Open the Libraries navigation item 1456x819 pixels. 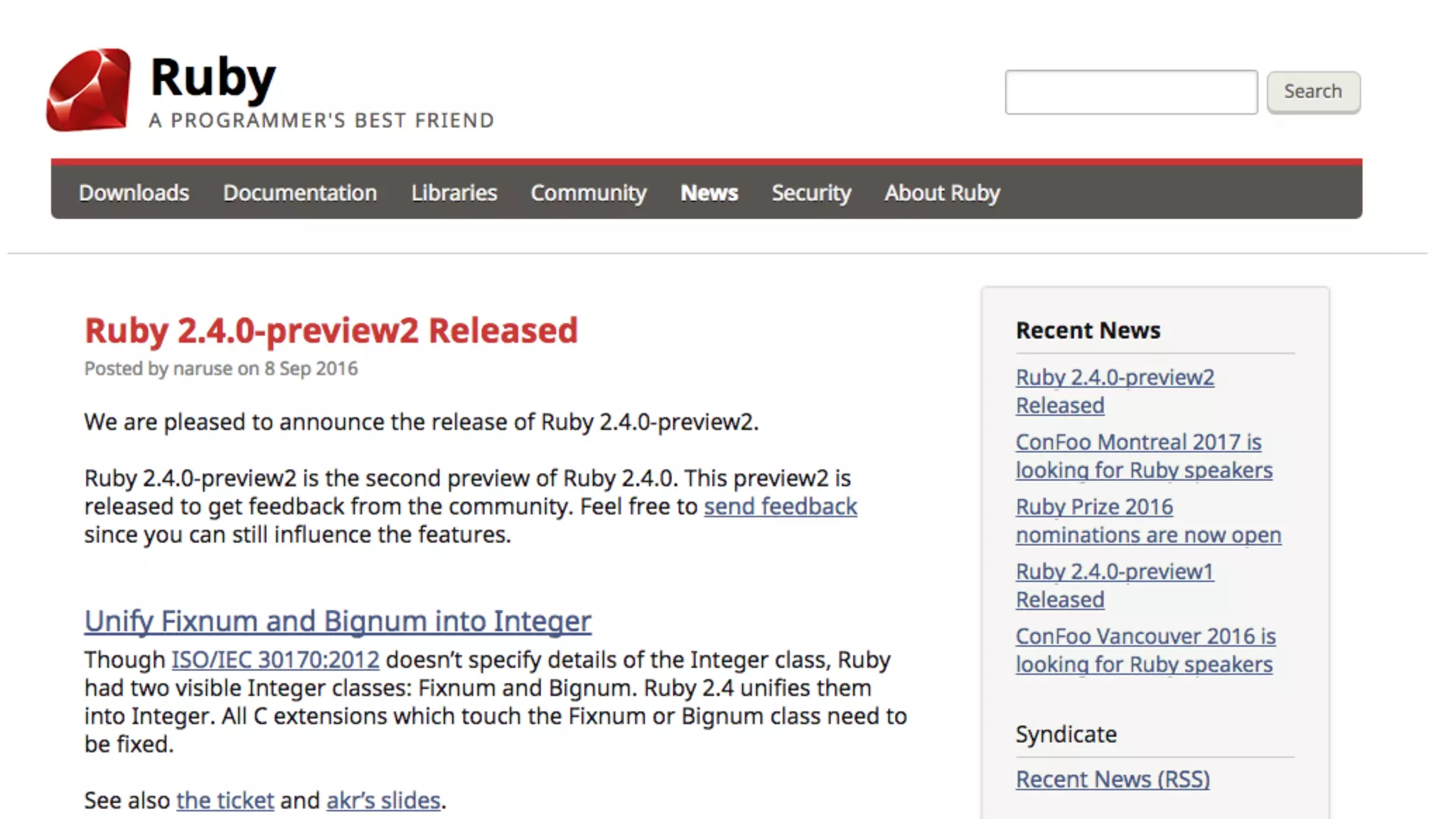[454, 193]
